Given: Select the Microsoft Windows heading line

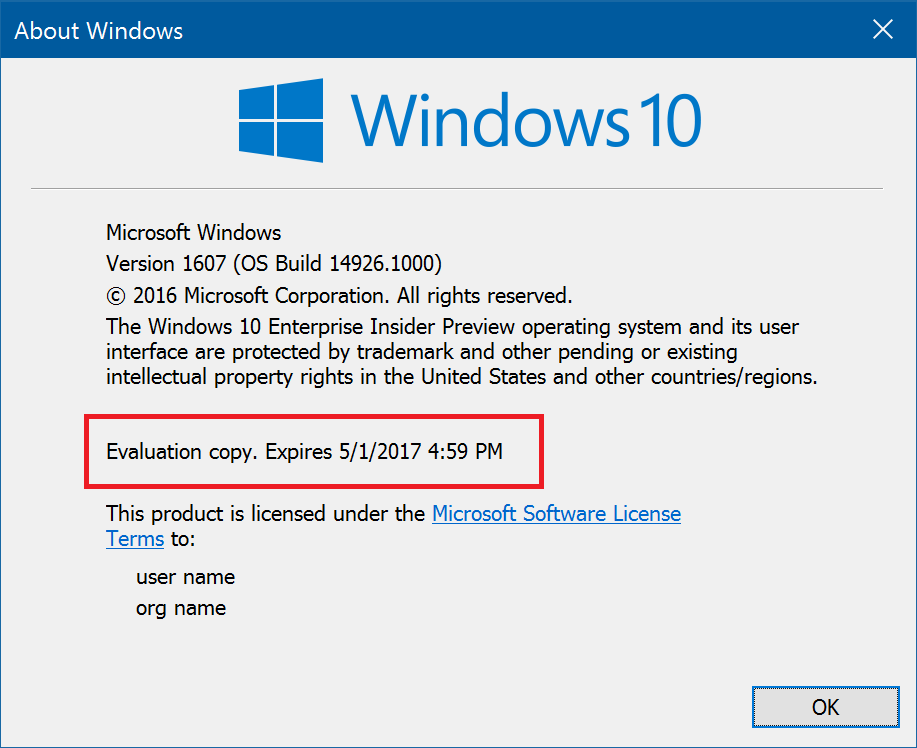Looking at the screenshot, I should 193,232.
